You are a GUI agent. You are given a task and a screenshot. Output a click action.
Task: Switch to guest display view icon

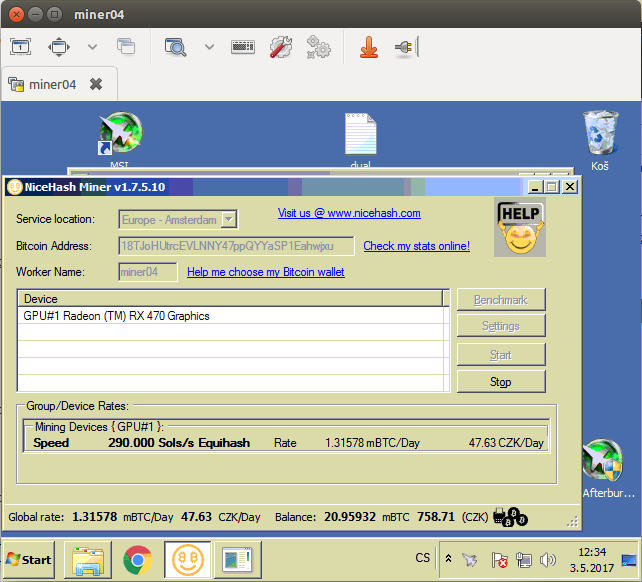pyautogui.click(x=20, y=47)
